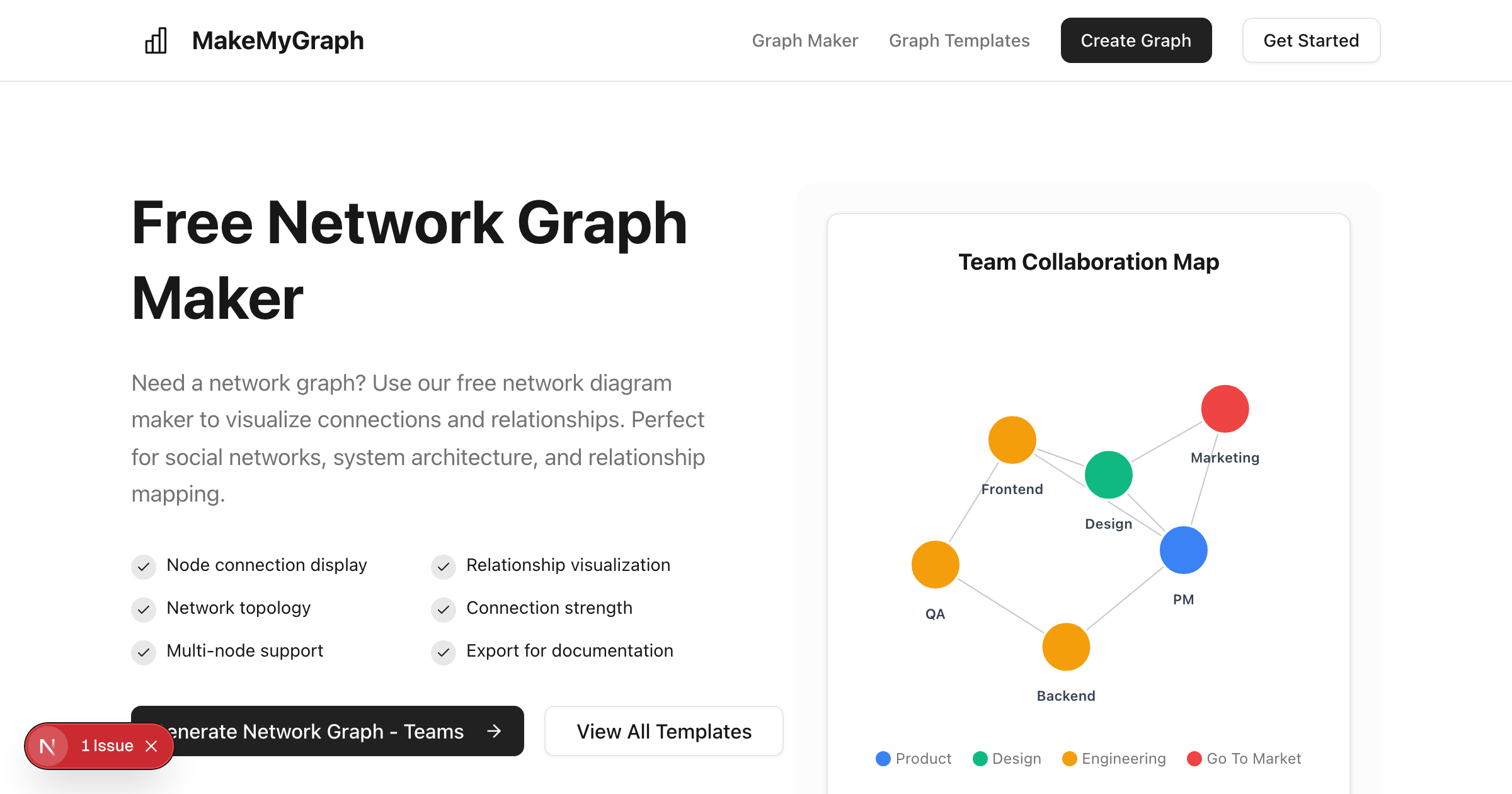The width and height of the screenshot is (1512, 794).
Task: Click check icon beside Multi-node support
Action: 144,653
